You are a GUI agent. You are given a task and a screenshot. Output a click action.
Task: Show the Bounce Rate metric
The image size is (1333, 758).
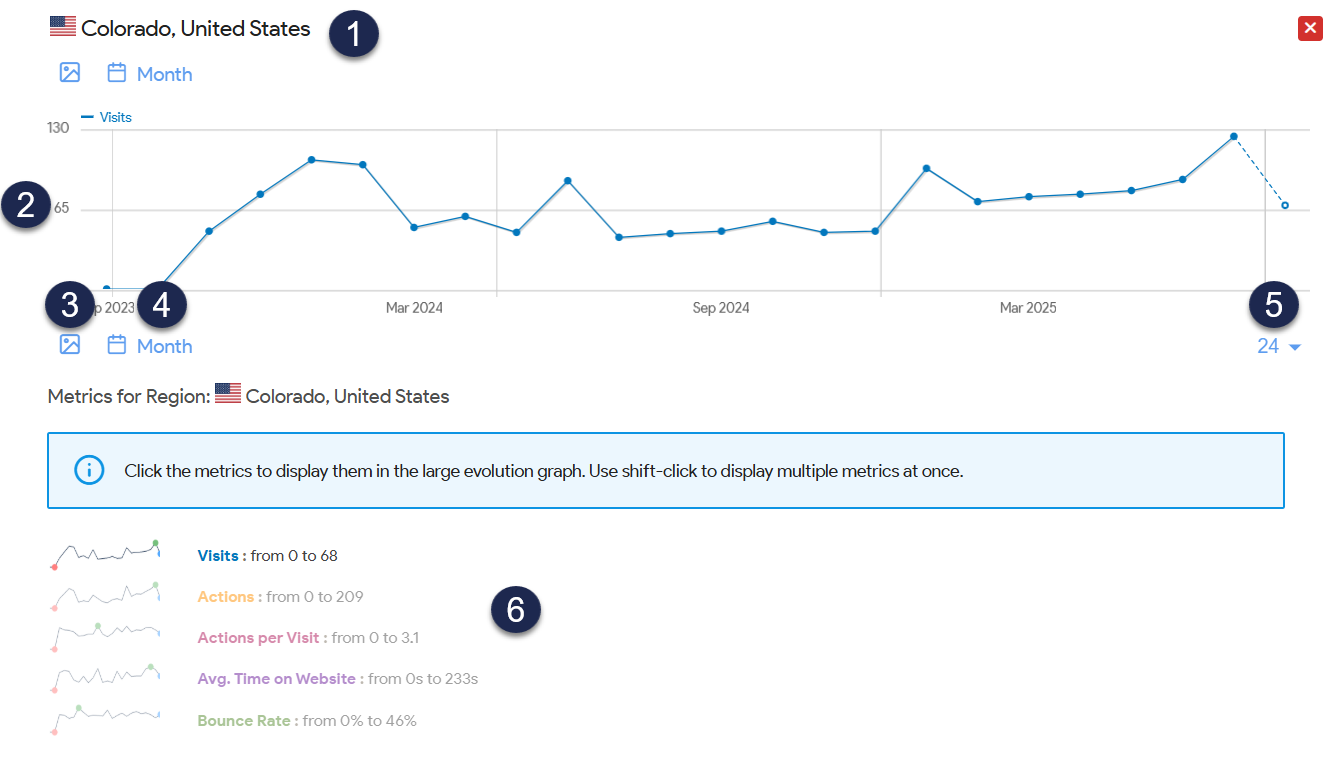[x=244, y=720]
